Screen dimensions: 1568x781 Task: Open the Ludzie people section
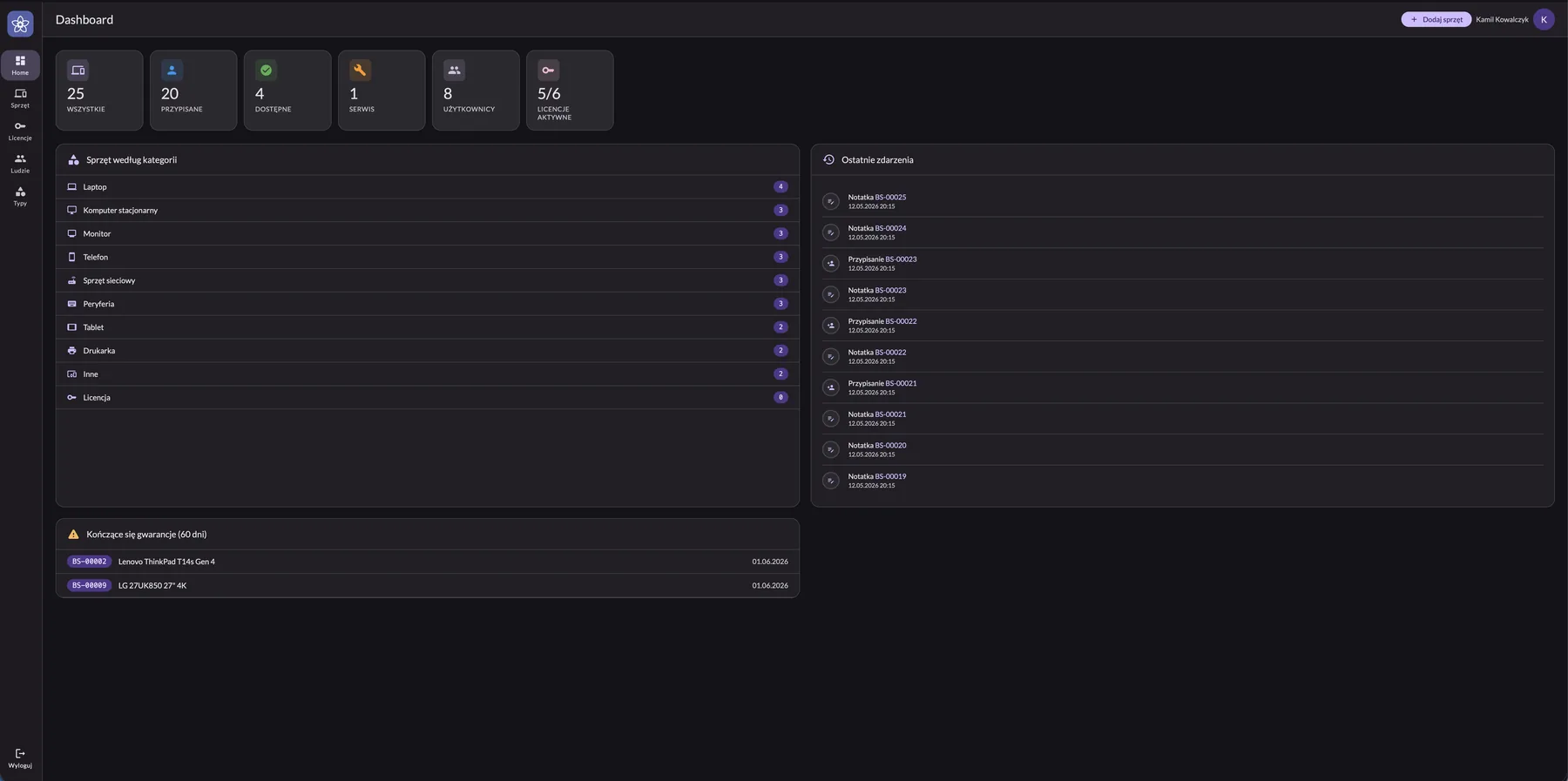click(20, 164)
